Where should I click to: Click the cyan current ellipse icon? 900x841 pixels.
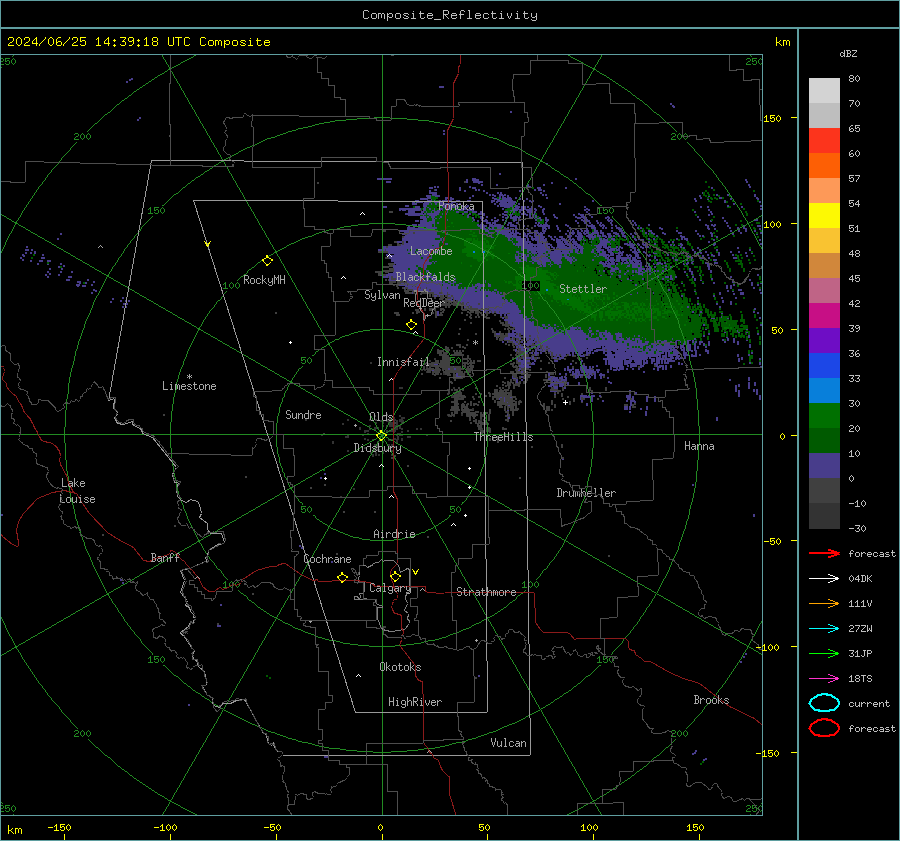click(x=824, y=703)
